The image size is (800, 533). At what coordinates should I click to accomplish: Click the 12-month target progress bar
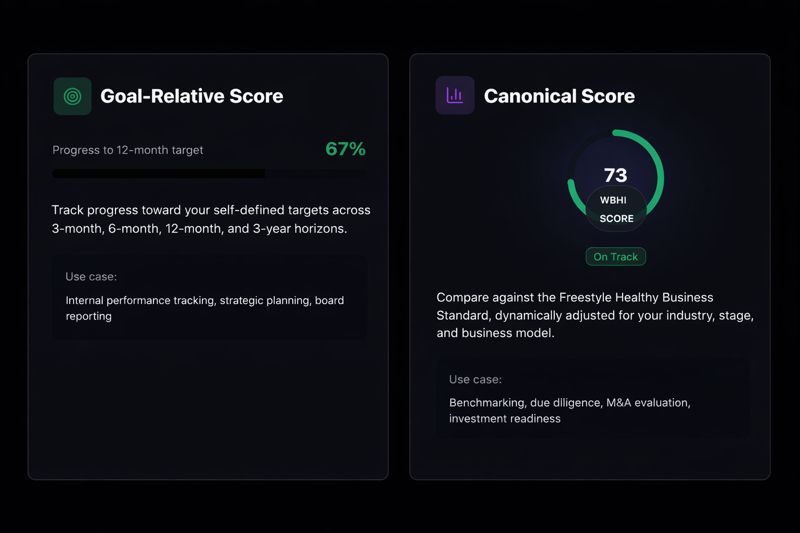[208, 174]
